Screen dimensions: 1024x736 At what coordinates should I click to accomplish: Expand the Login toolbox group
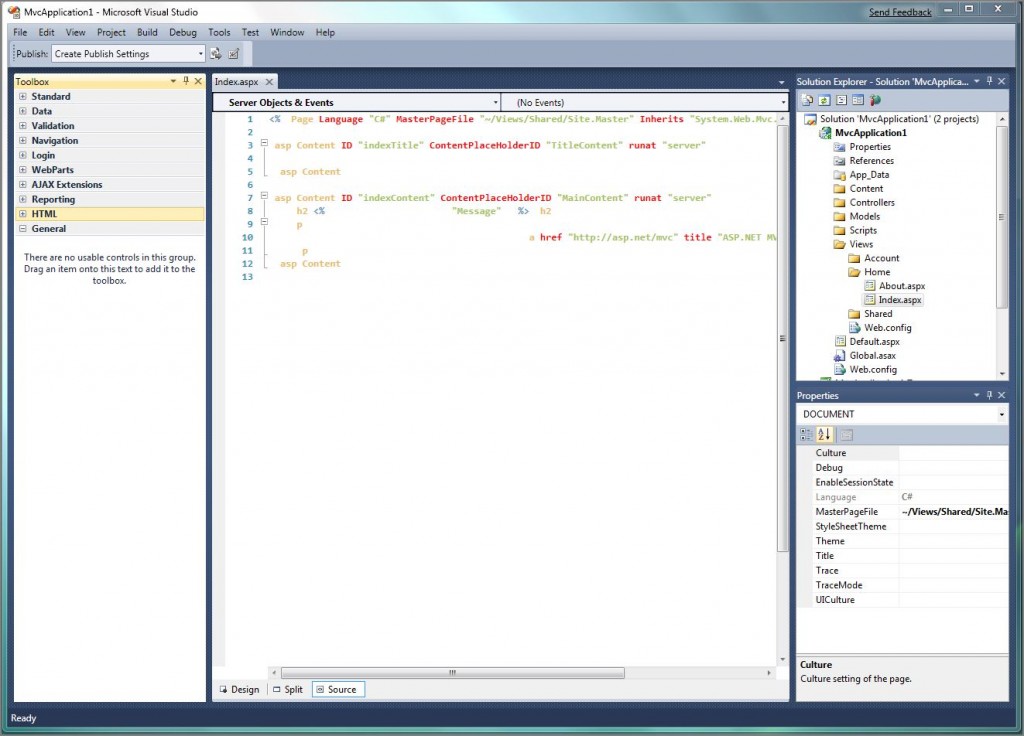(x=23, y=155)
